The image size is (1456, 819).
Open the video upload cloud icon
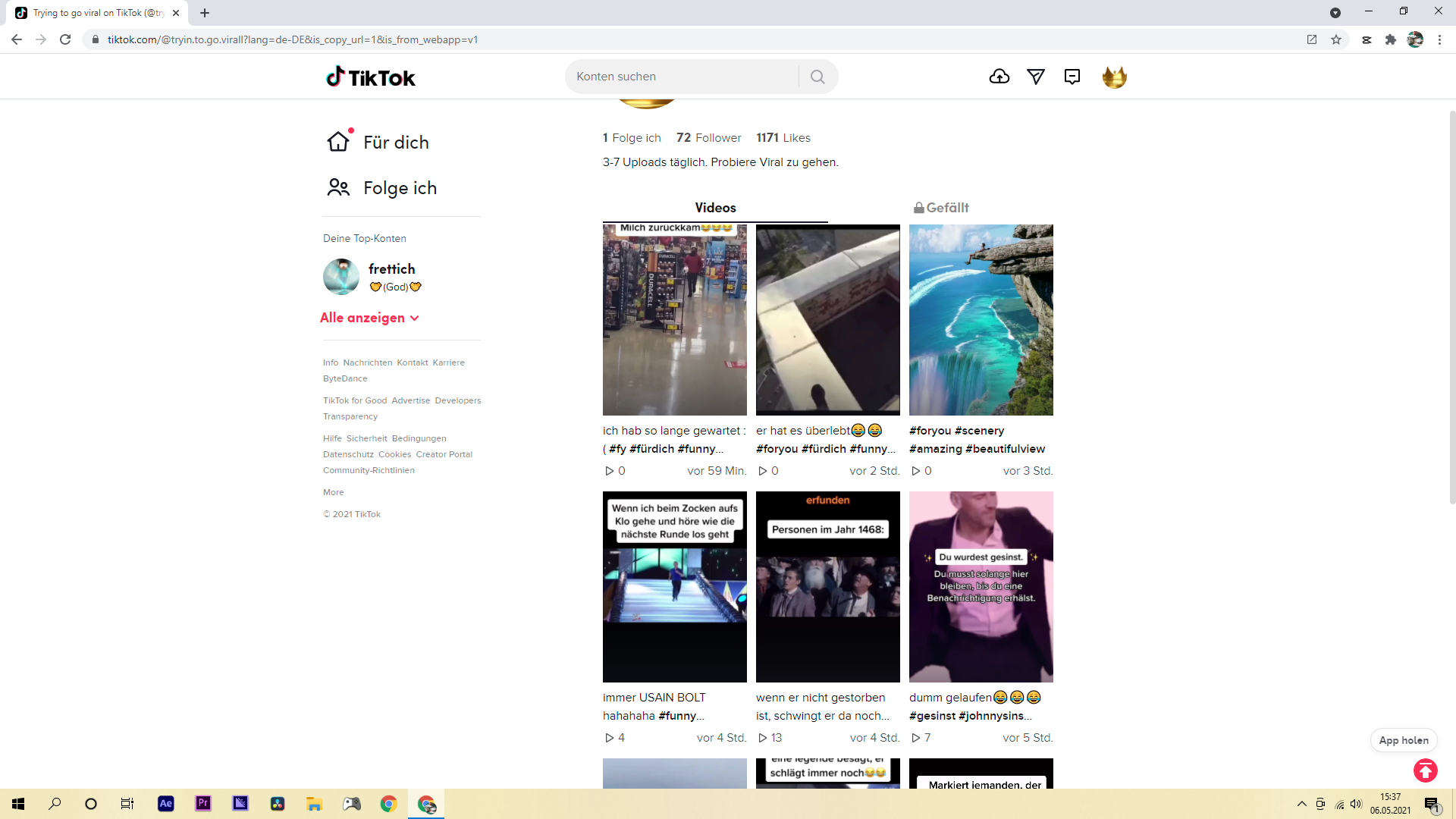[x=999, y=77]
